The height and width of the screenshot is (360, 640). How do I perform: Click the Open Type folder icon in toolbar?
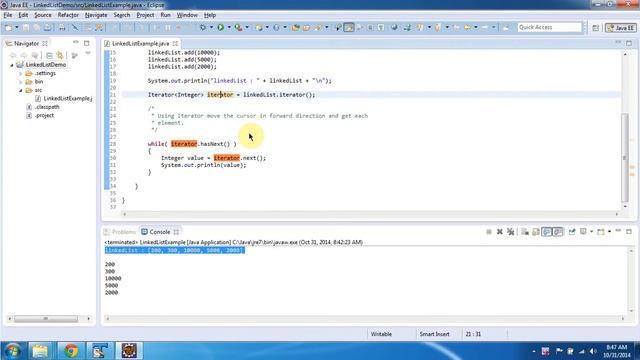click(x=296, y=27)
